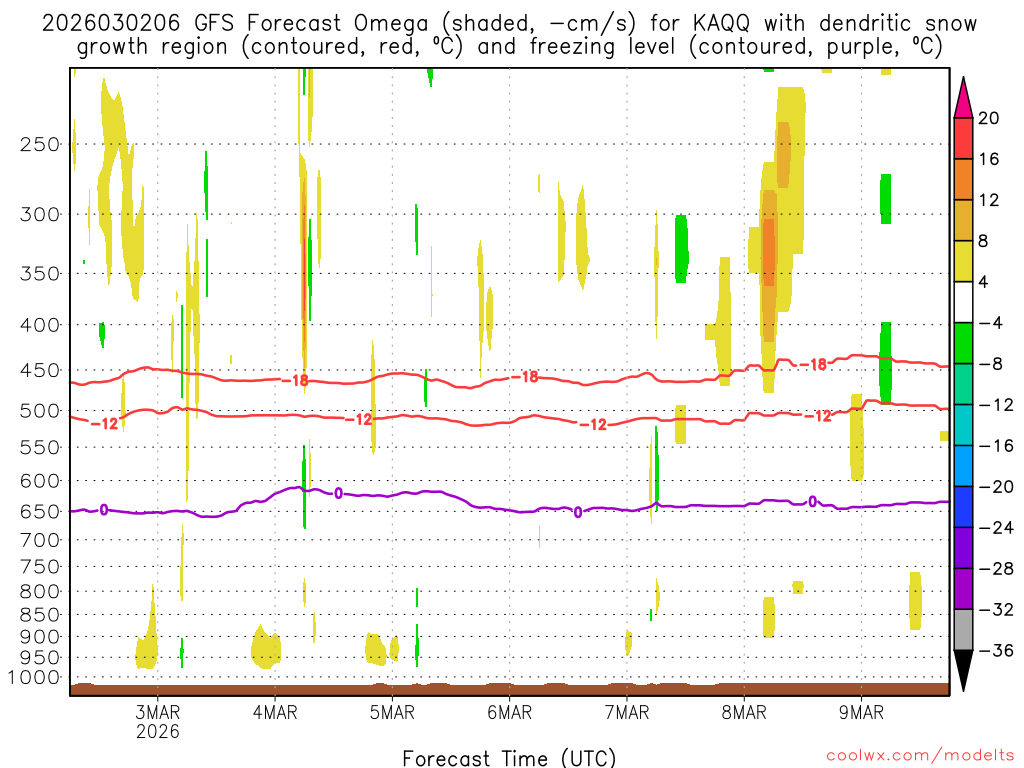
Task: Click the purple 0 freezing label after 6MAR
Action: pyautogui.click(x=578, y=513)
